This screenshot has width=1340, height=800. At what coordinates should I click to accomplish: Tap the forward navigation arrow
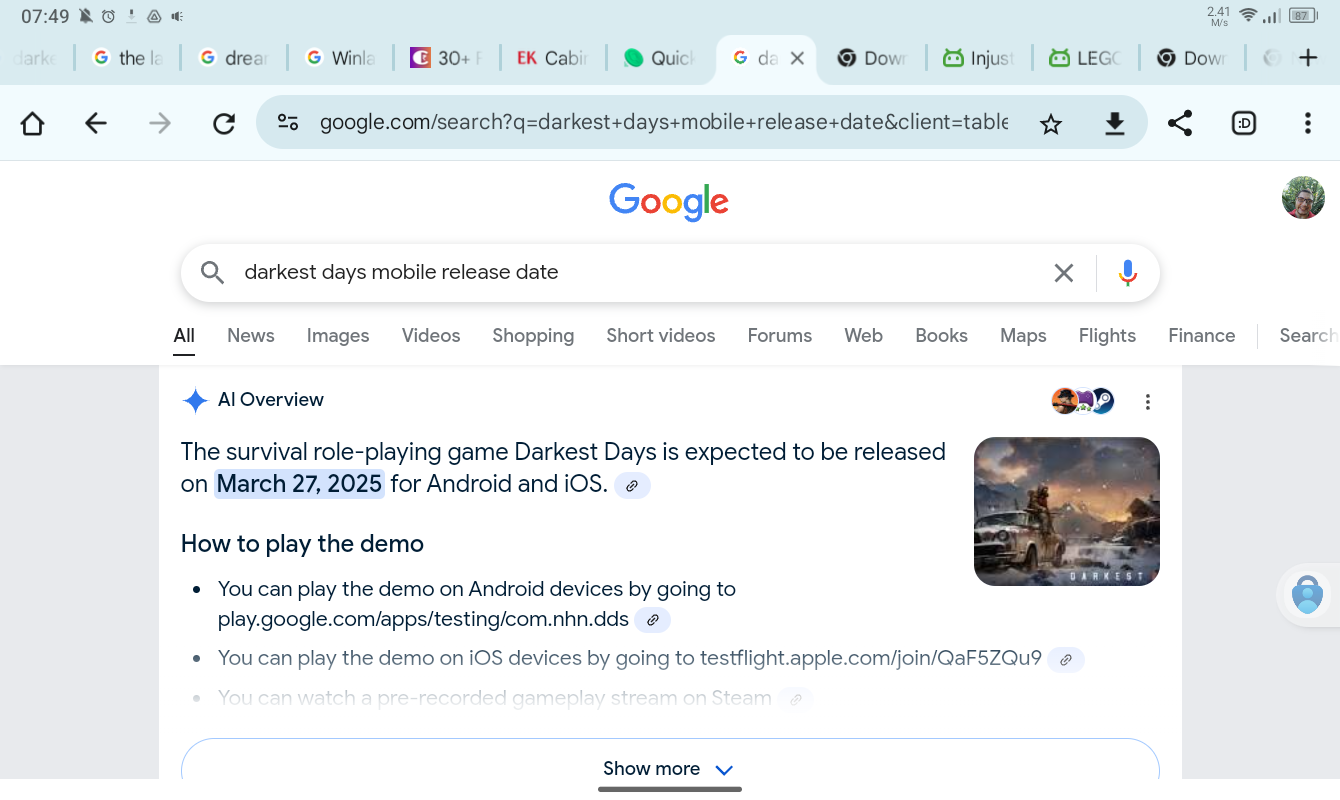tap(160, 123)
